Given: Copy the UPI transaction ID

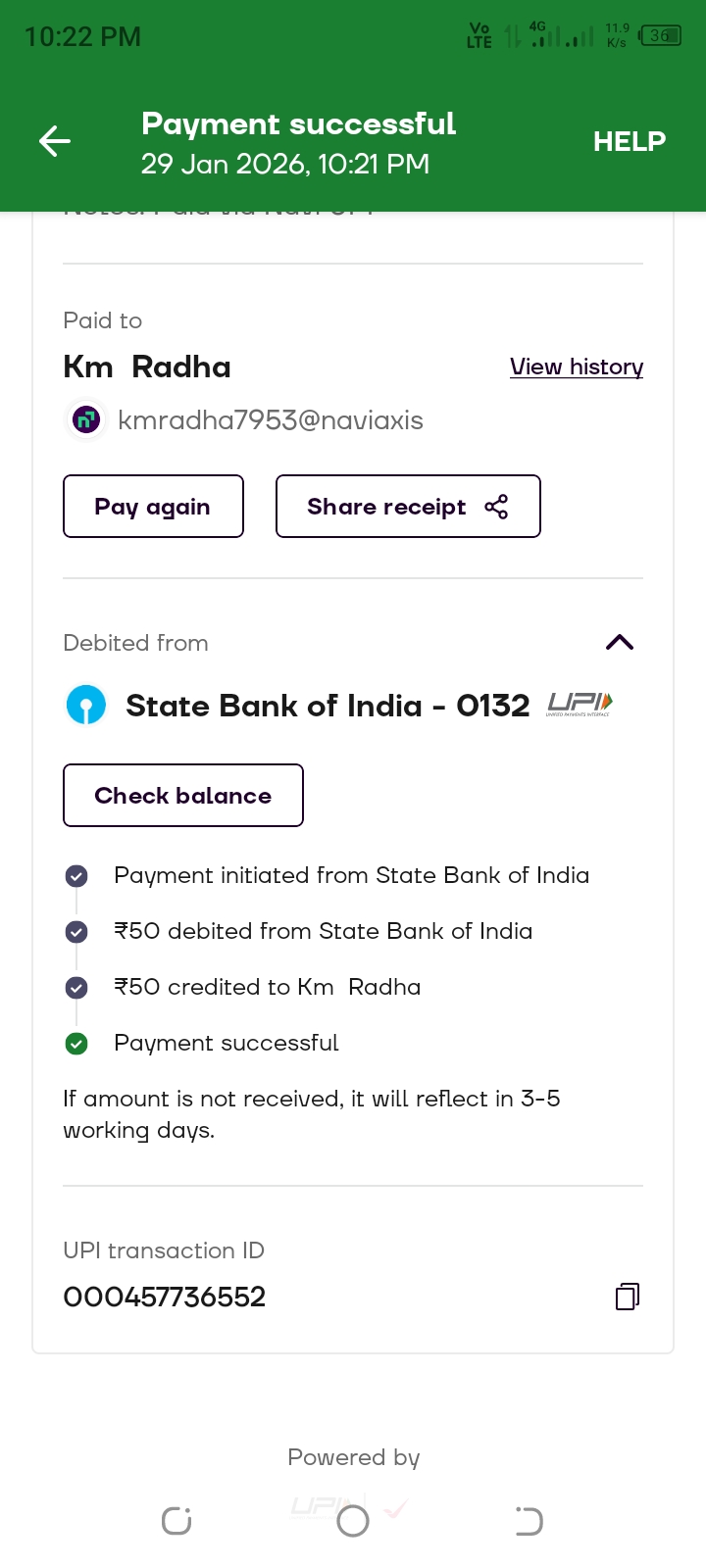Looking at the screenshot, I should point(627,1297).
